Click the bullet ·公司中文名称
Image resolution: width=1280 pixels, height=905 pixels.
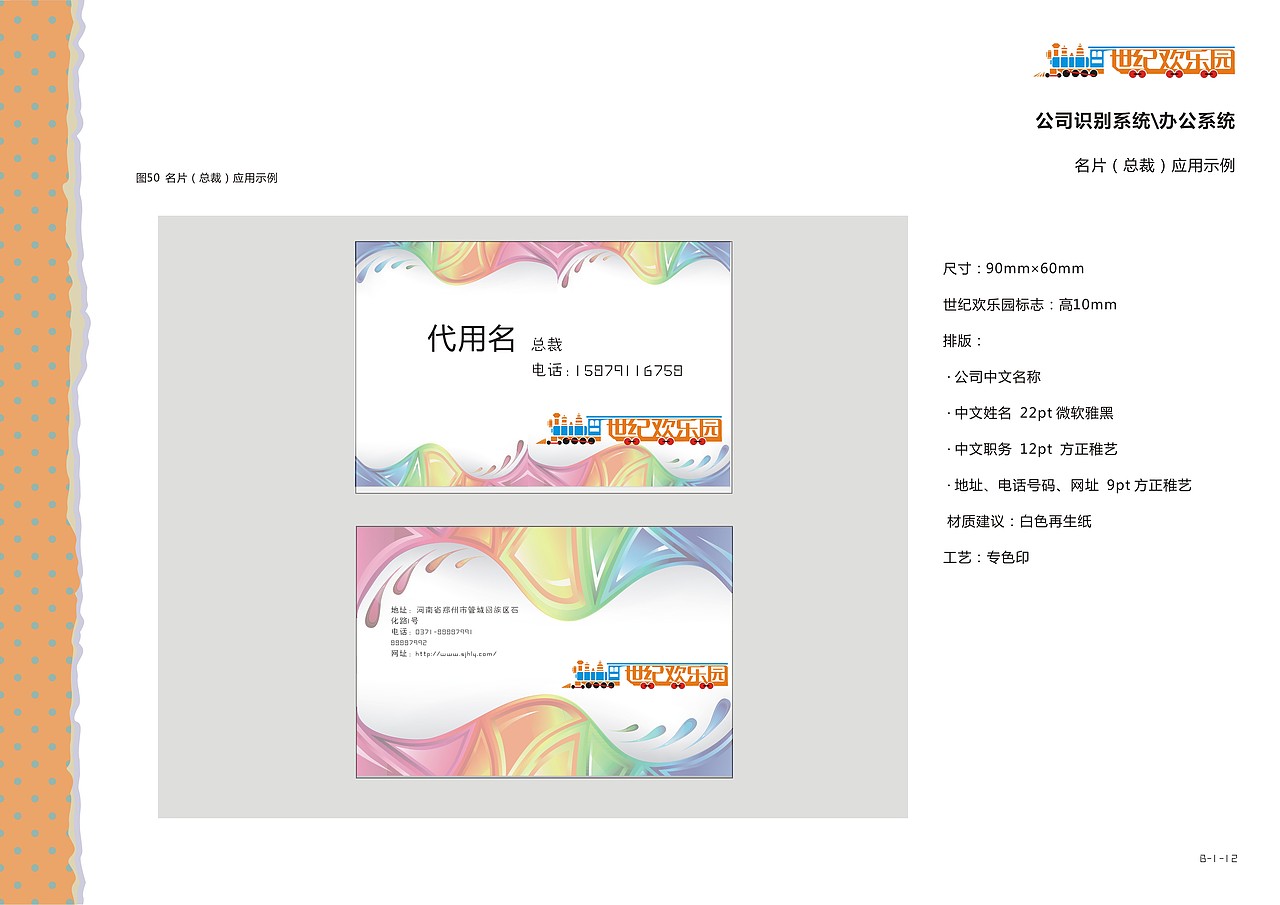[994, 377]
